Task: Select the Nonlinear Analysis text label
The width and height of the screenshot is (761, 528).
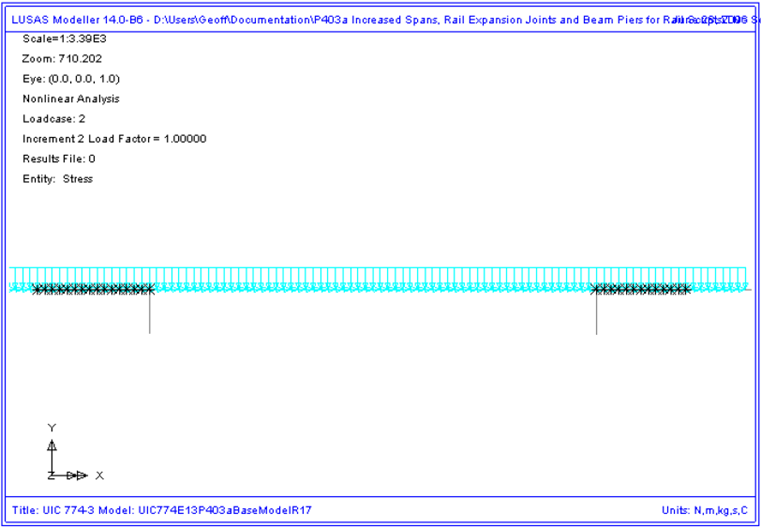Action: (x=70, y=98)
